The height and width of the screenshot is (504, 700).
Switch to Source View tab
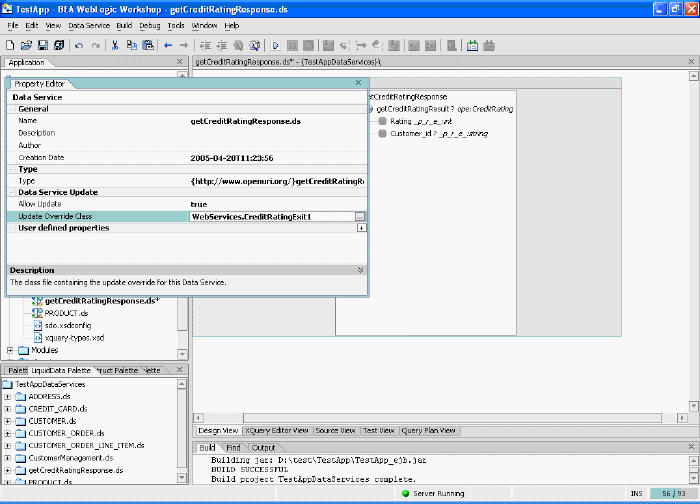[335, 431]
